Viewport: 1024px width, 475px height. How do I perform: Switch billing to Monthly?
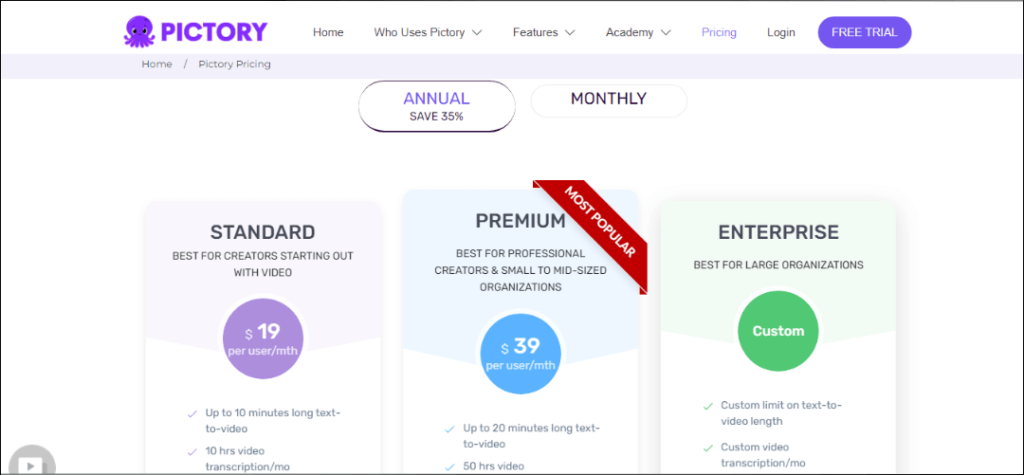tap(609, 100)
